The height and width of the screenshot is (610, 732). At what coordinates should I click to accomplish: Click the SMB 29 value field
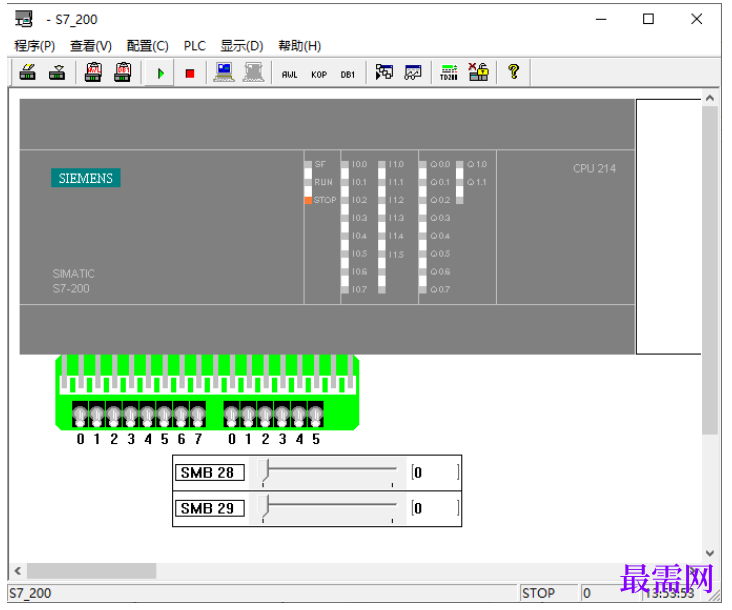point(436,508)
